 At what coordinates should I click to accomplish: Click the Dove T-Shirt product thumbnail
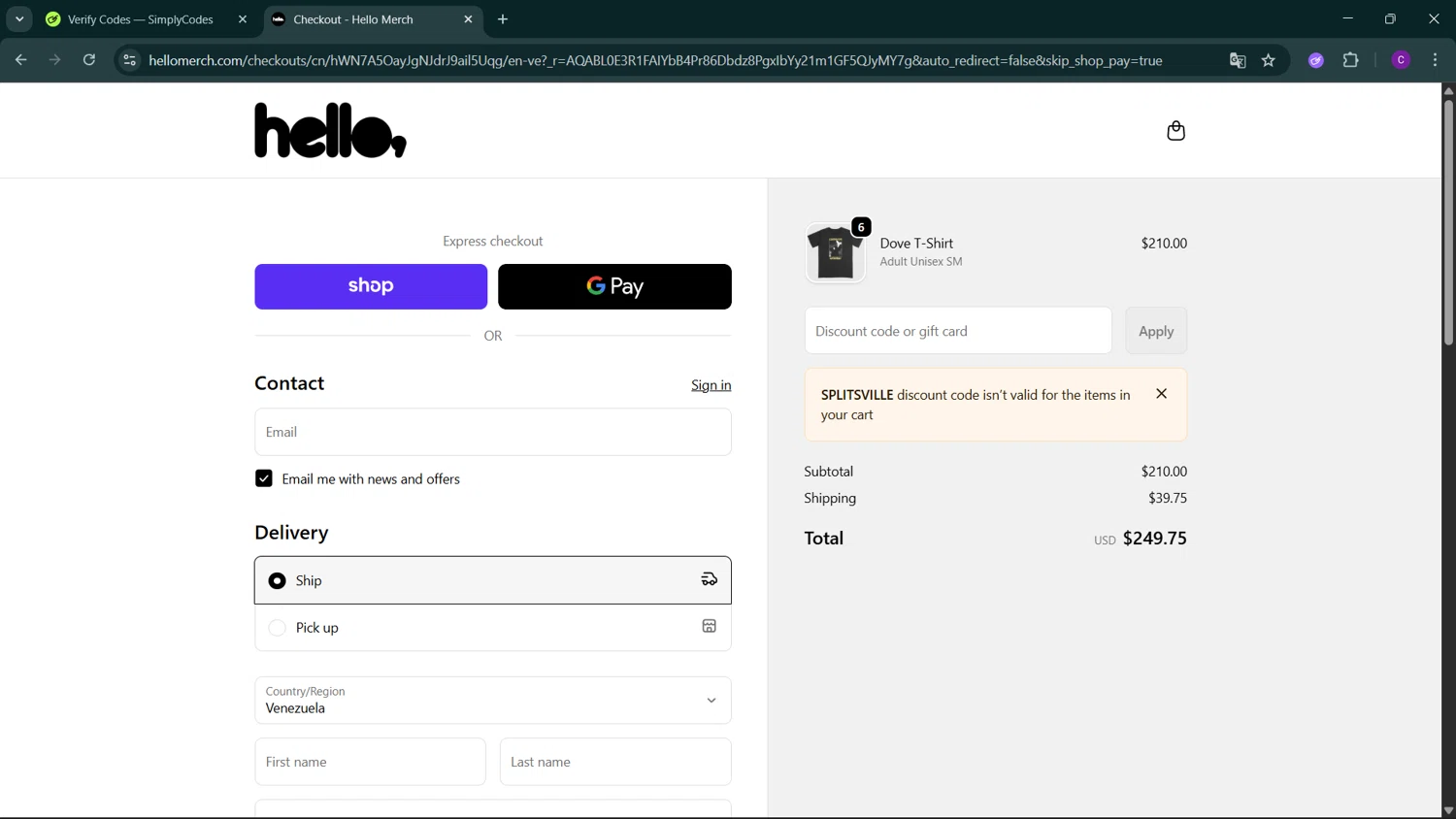click(x=835, y=252)
